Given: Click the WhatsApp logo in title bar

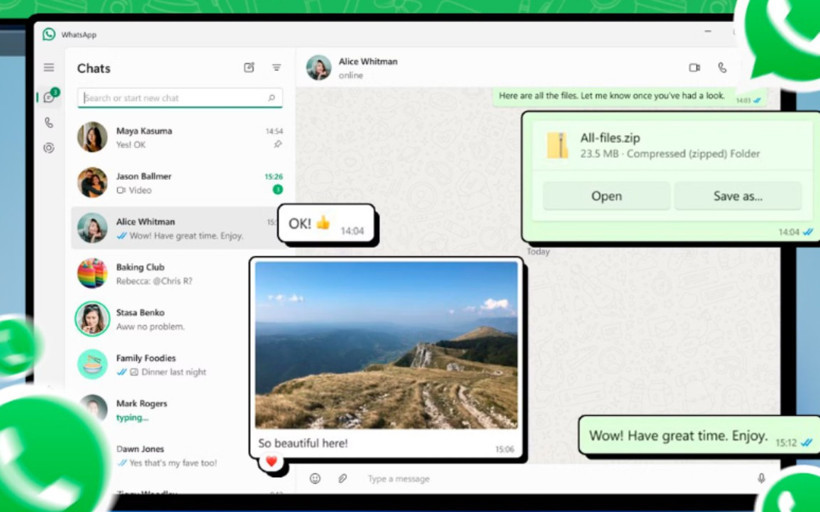Looking at the screenshot, I should pos(49,35).
